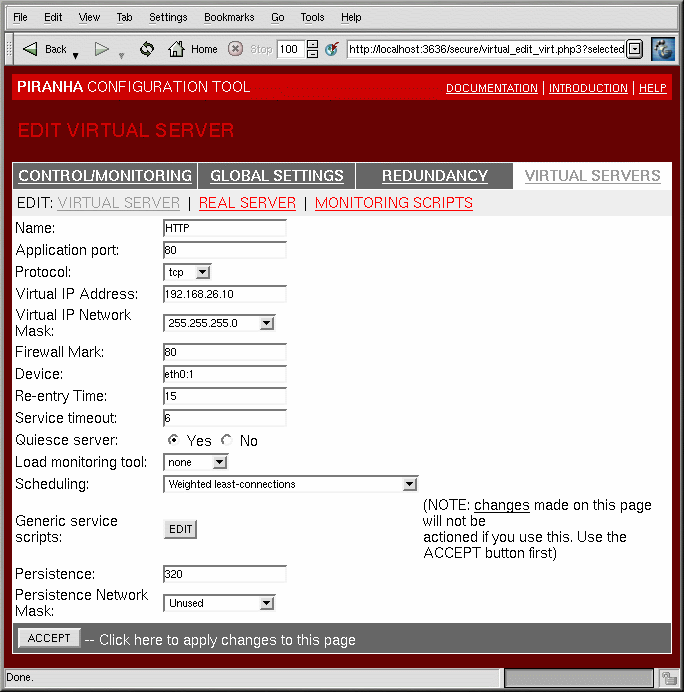Switch to REDUNDANCY tab

coord(435,176)
